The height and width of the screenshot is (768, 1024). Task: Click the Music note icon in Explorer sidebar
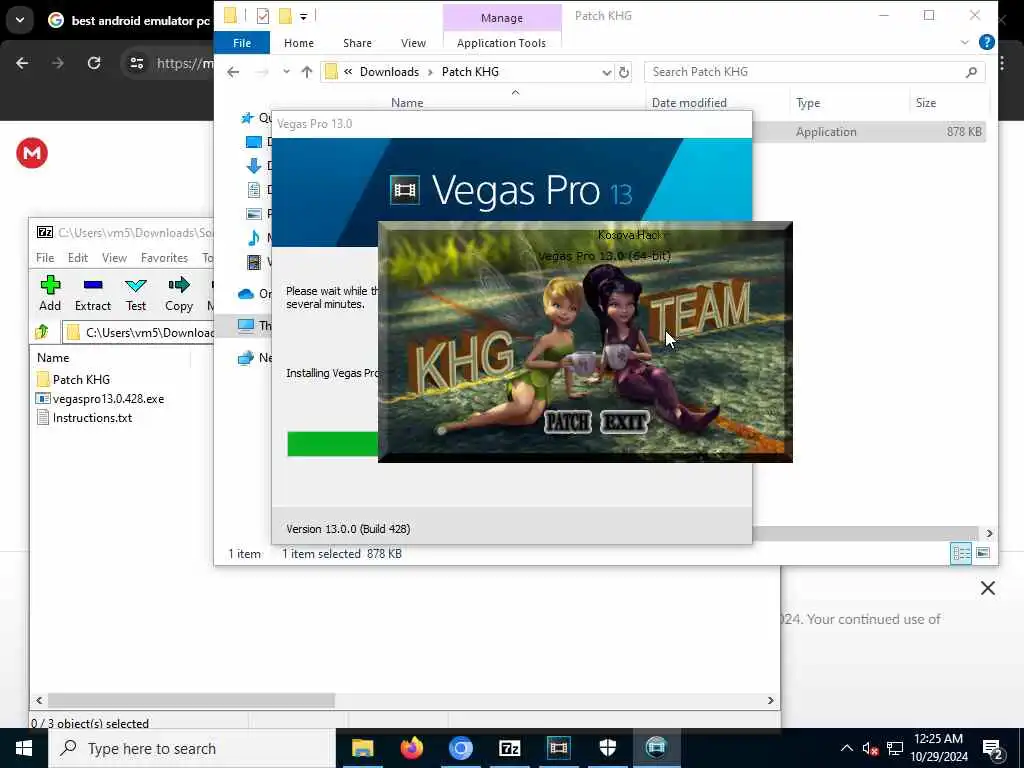coord(254,238)
